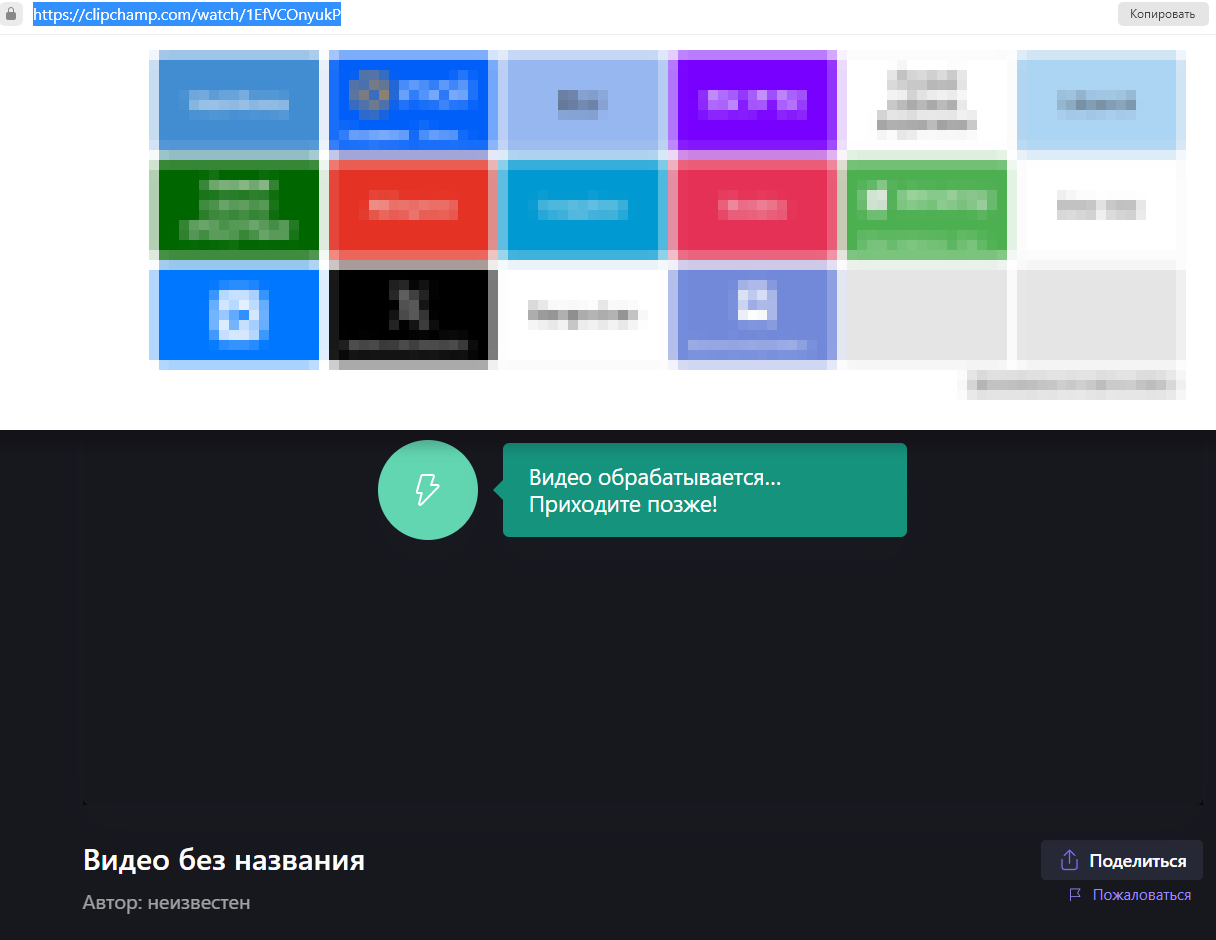
Task: Click the 'Видео обрабатывается' message bubble
Action: [704, 490]
